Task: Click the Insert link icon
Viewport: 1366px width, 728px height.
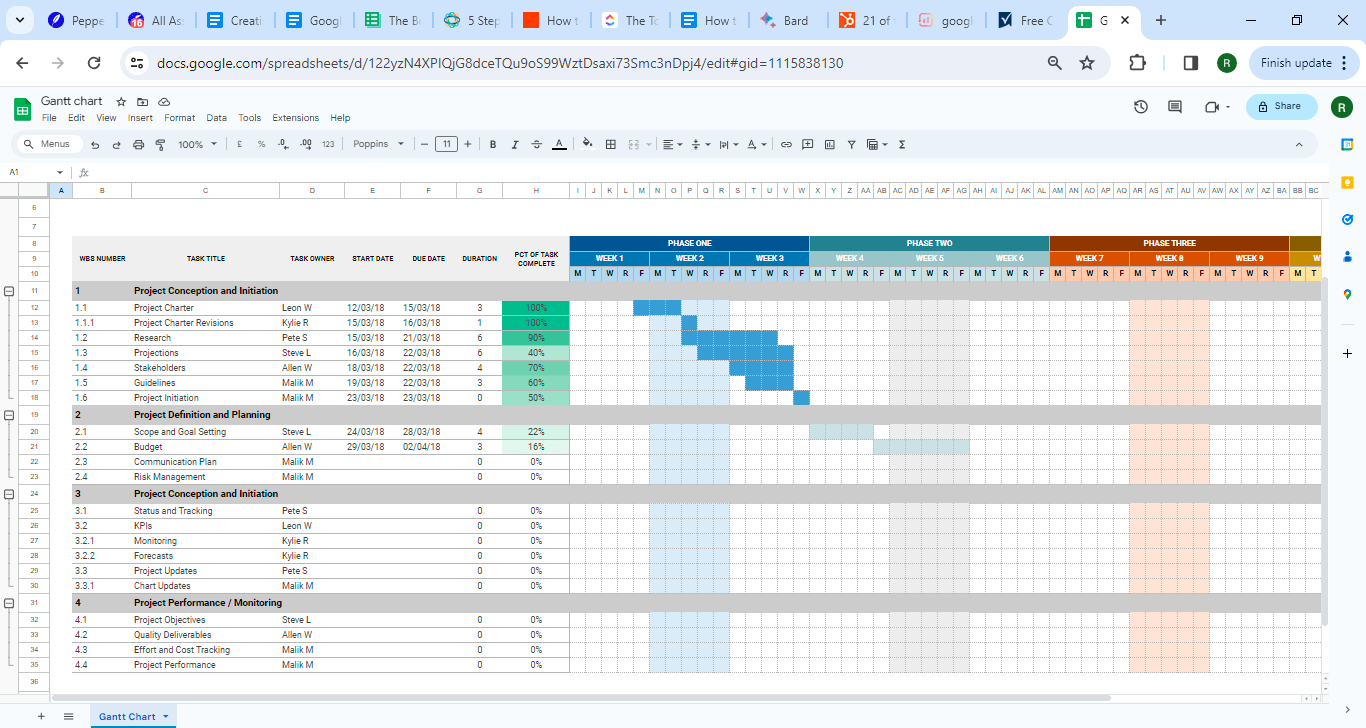Action: point(786,144)
